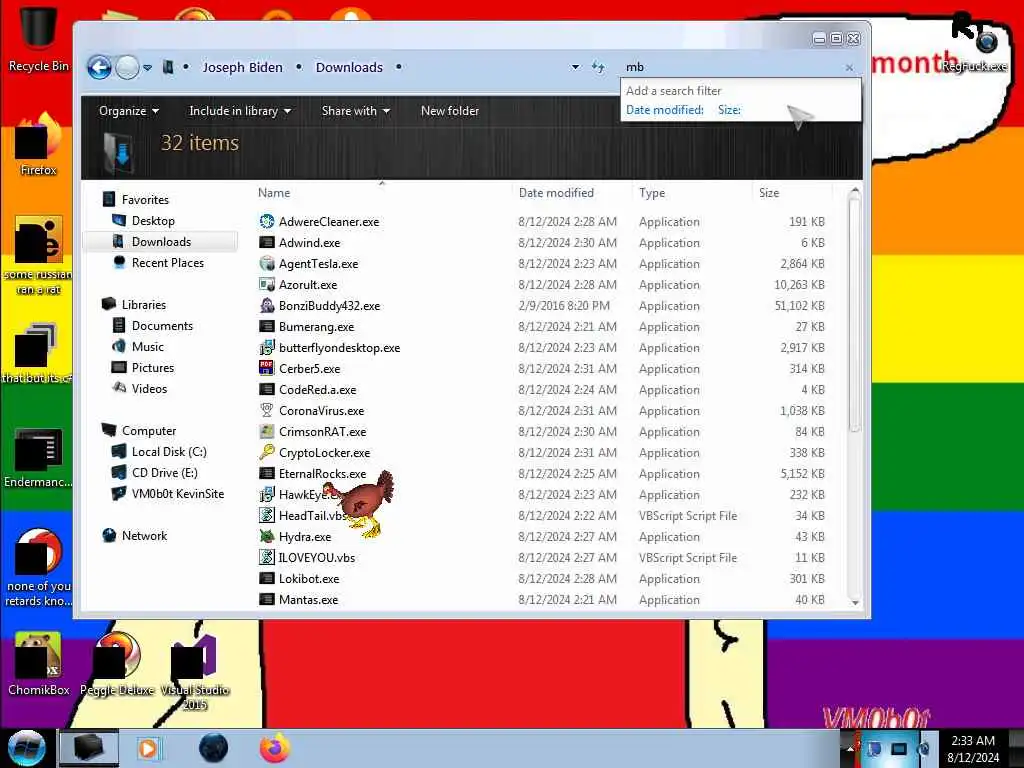This screenshot has width=1024, height=768.
Task: Open the VM0b0t KevinSite network location
Action: (178, 494)
